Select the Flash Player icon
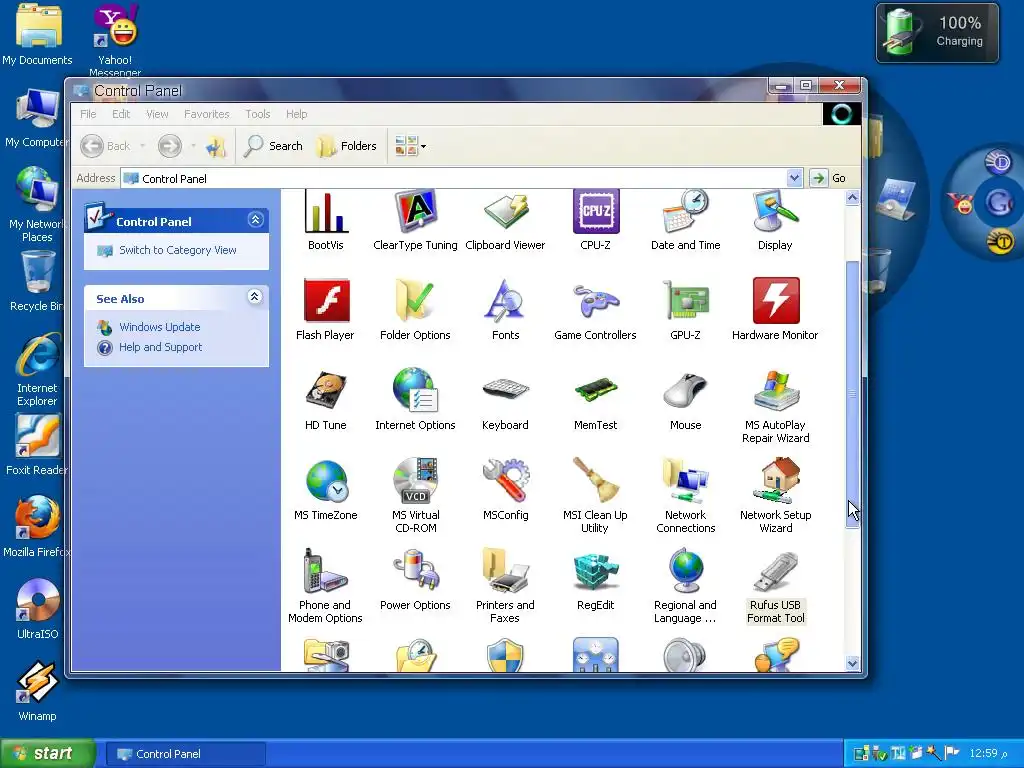The width and height of the screenshot is (1024, 768). (325, 310)
